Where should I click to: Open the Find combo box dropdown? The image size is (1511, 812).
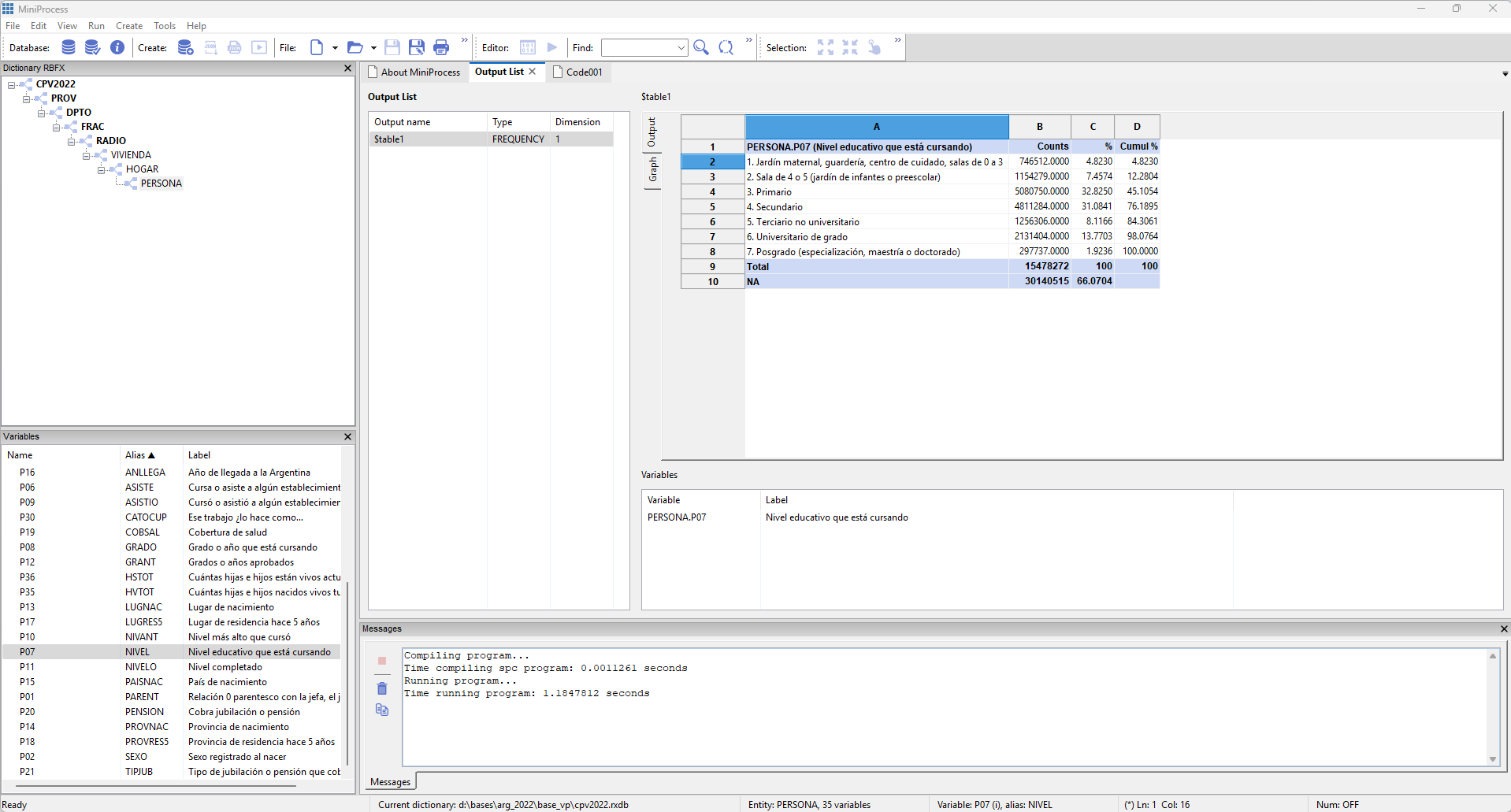[x=681, y=48]
